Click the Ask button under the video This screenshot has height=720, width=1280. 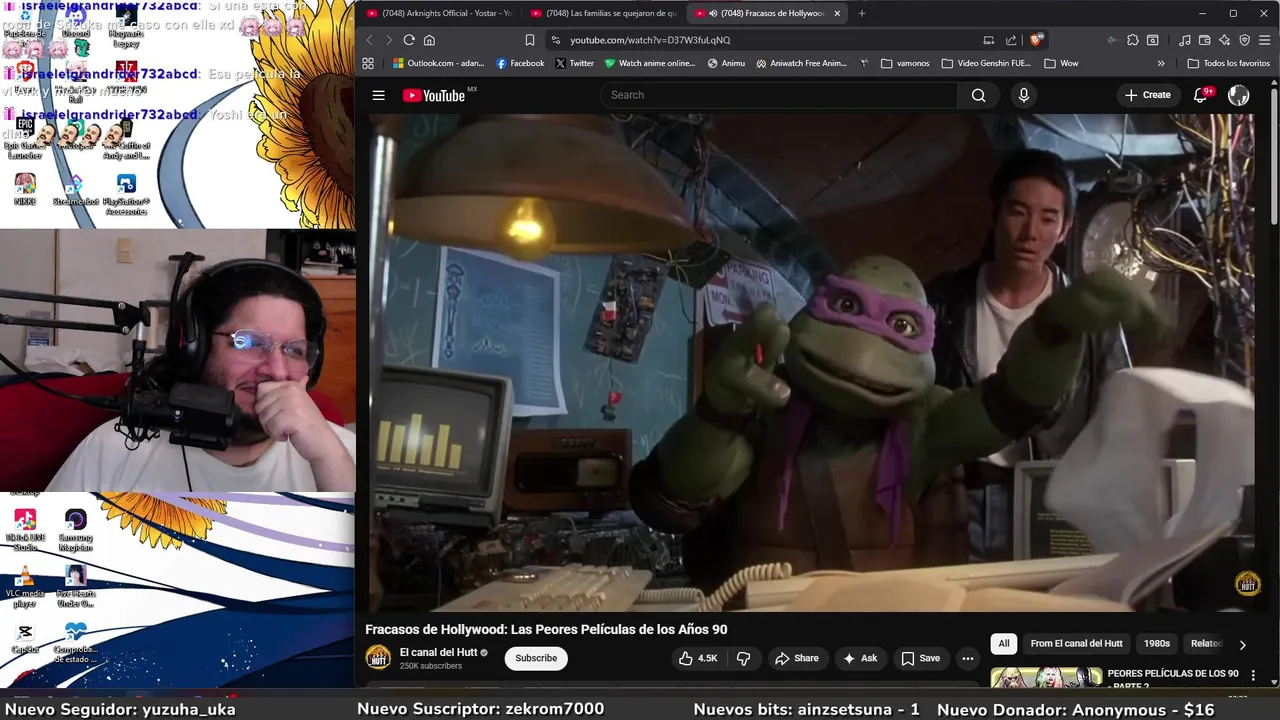point(860,658)
